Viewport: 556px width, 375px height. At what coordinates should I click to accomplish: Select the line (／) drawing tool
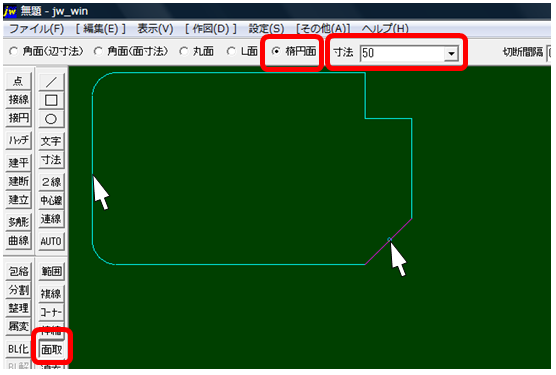[x=51, y=82]
